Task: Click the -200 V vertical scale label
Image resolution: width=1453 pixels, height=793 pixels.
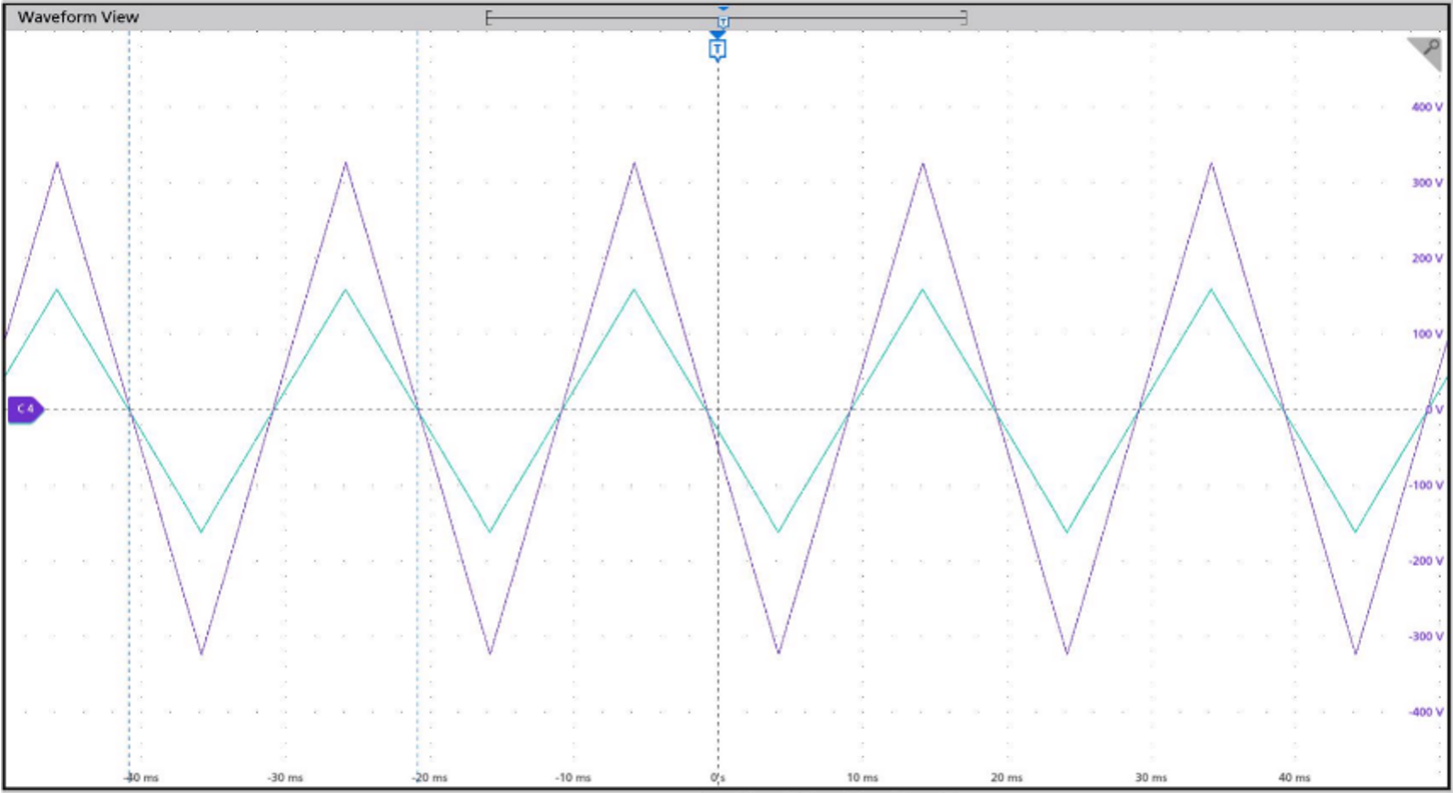Action: tap(1425, 561)
